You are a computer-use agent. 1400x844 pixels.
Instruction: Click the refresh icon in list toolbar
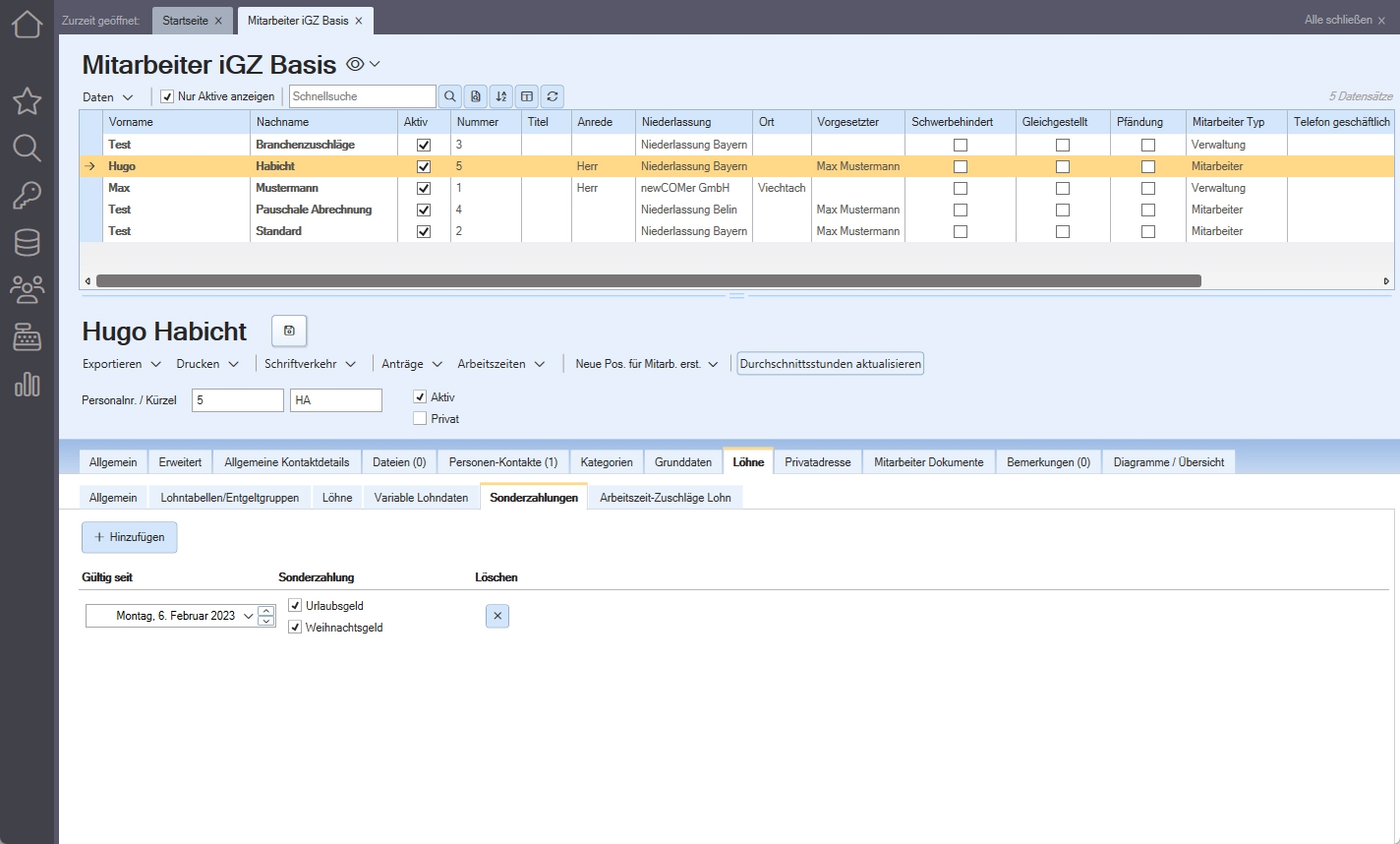coord(553,96)
